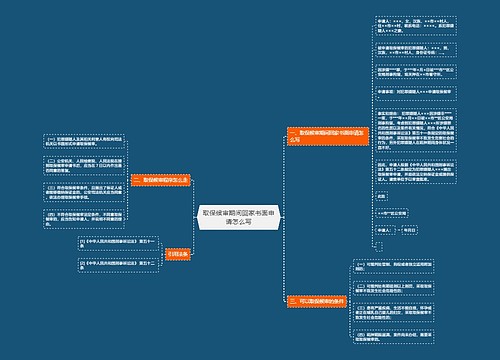
Task: Select the procedure node (一) on the left branch
Action: [84, 141]
